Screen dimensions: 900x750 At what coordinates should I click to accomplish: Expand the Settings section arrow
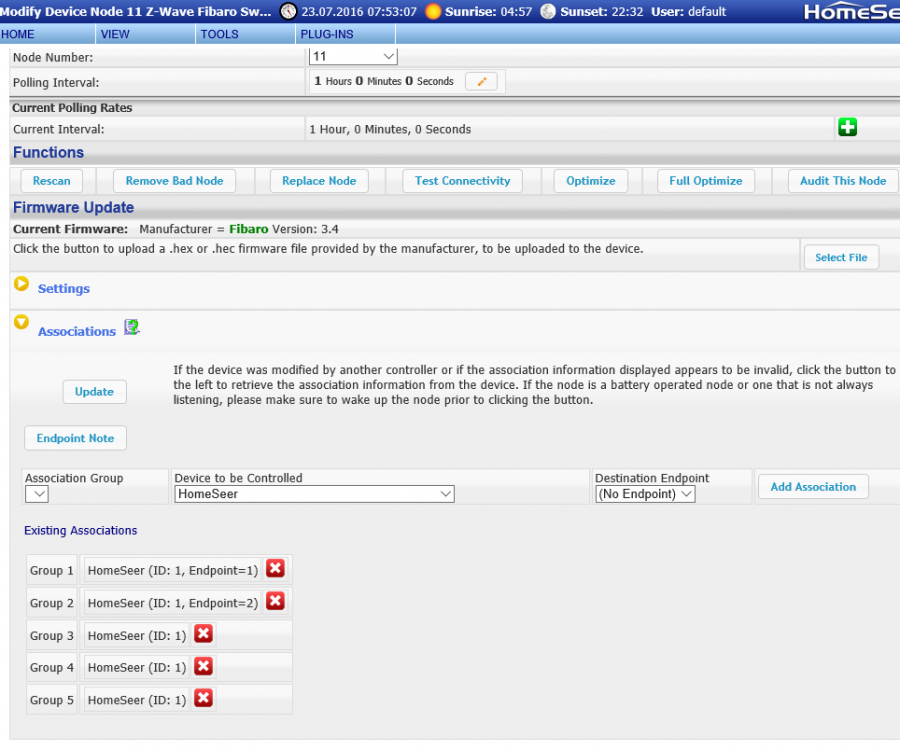[21, 284]
